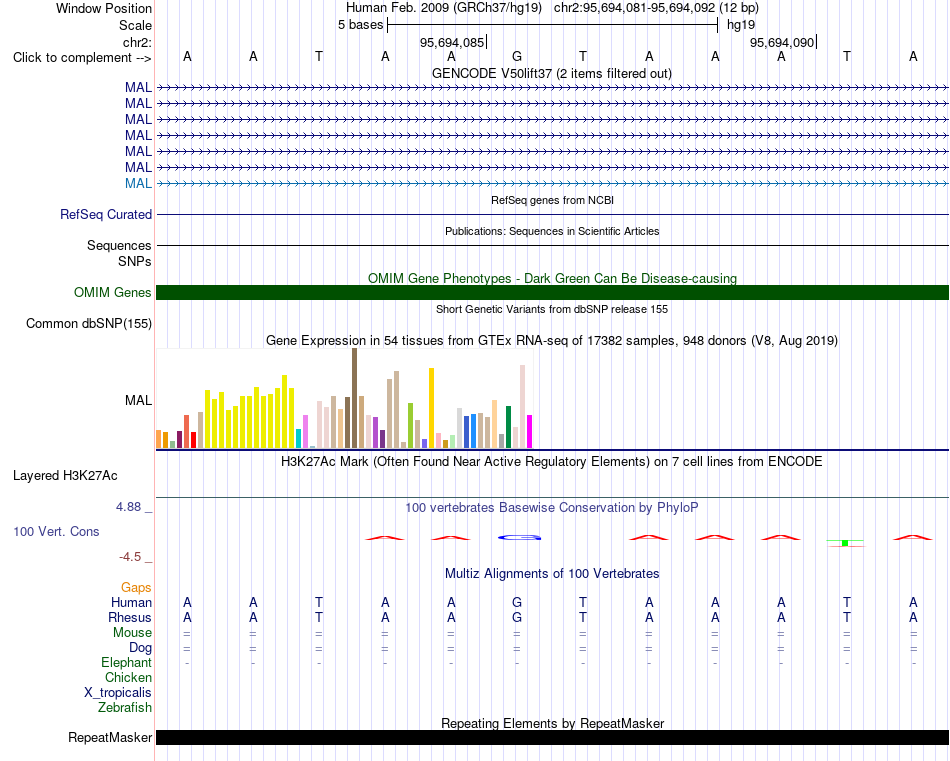Click the RefSeq Curated track label
Screen dimensions: 950x761
[106, 214]
